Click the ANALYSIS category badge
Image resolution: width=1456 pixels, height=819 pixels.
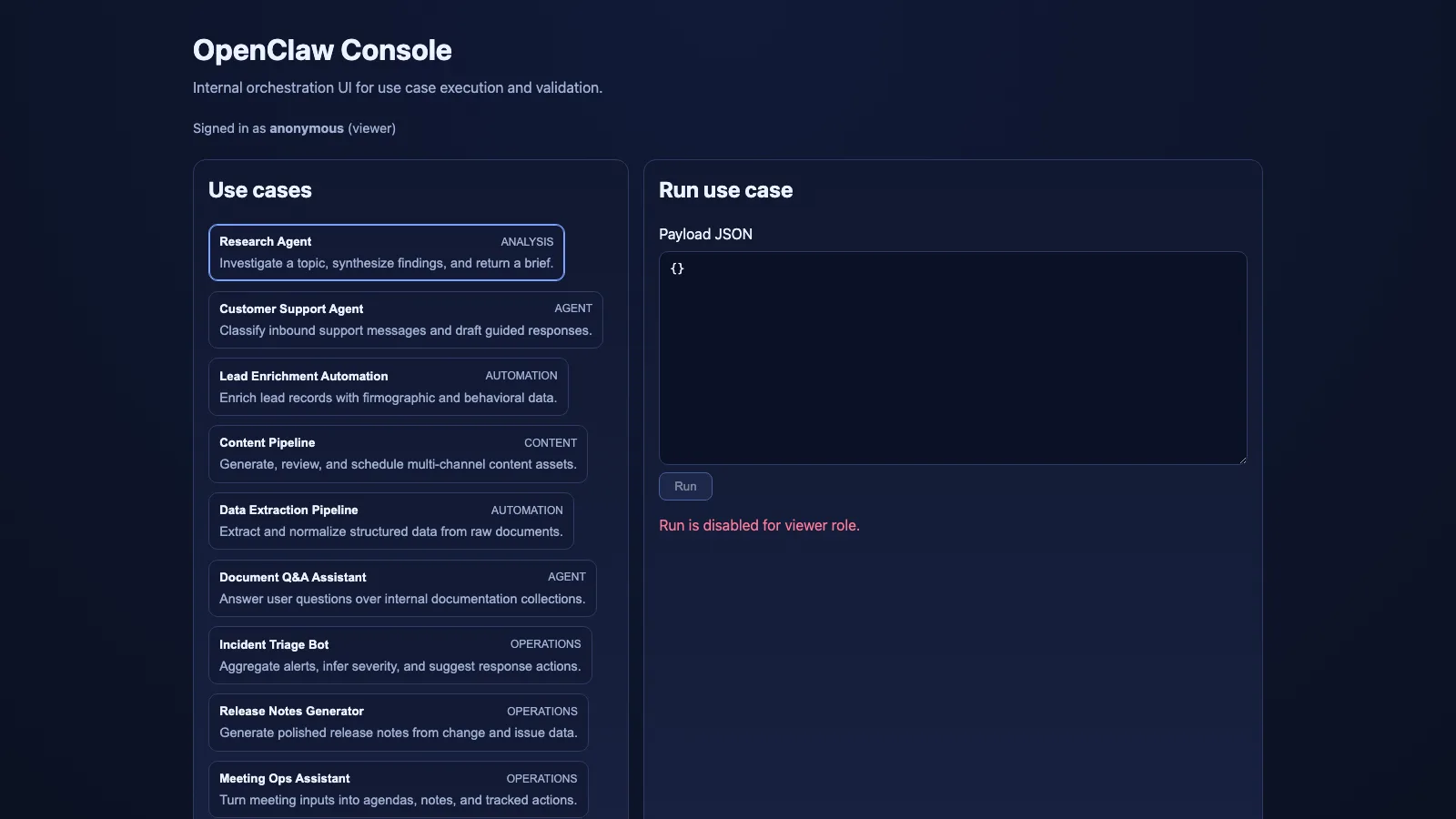pyautogui.click(x=528, y=241)
